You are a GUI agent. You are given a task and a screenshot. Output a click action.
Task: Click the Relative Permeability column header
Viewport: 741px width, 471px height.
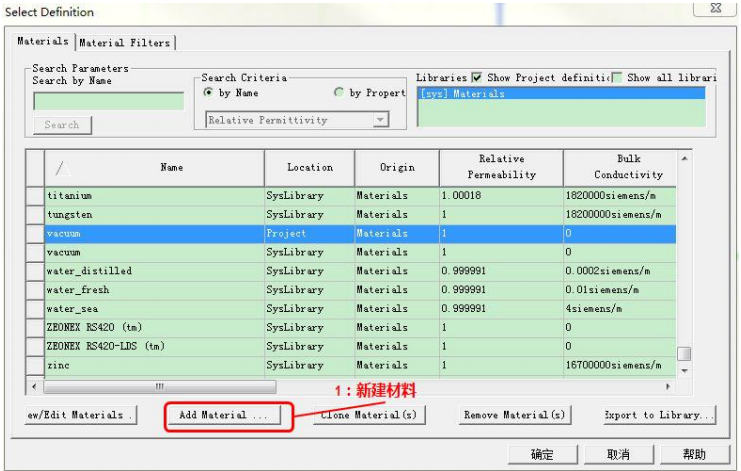click(x=501, y=168)
